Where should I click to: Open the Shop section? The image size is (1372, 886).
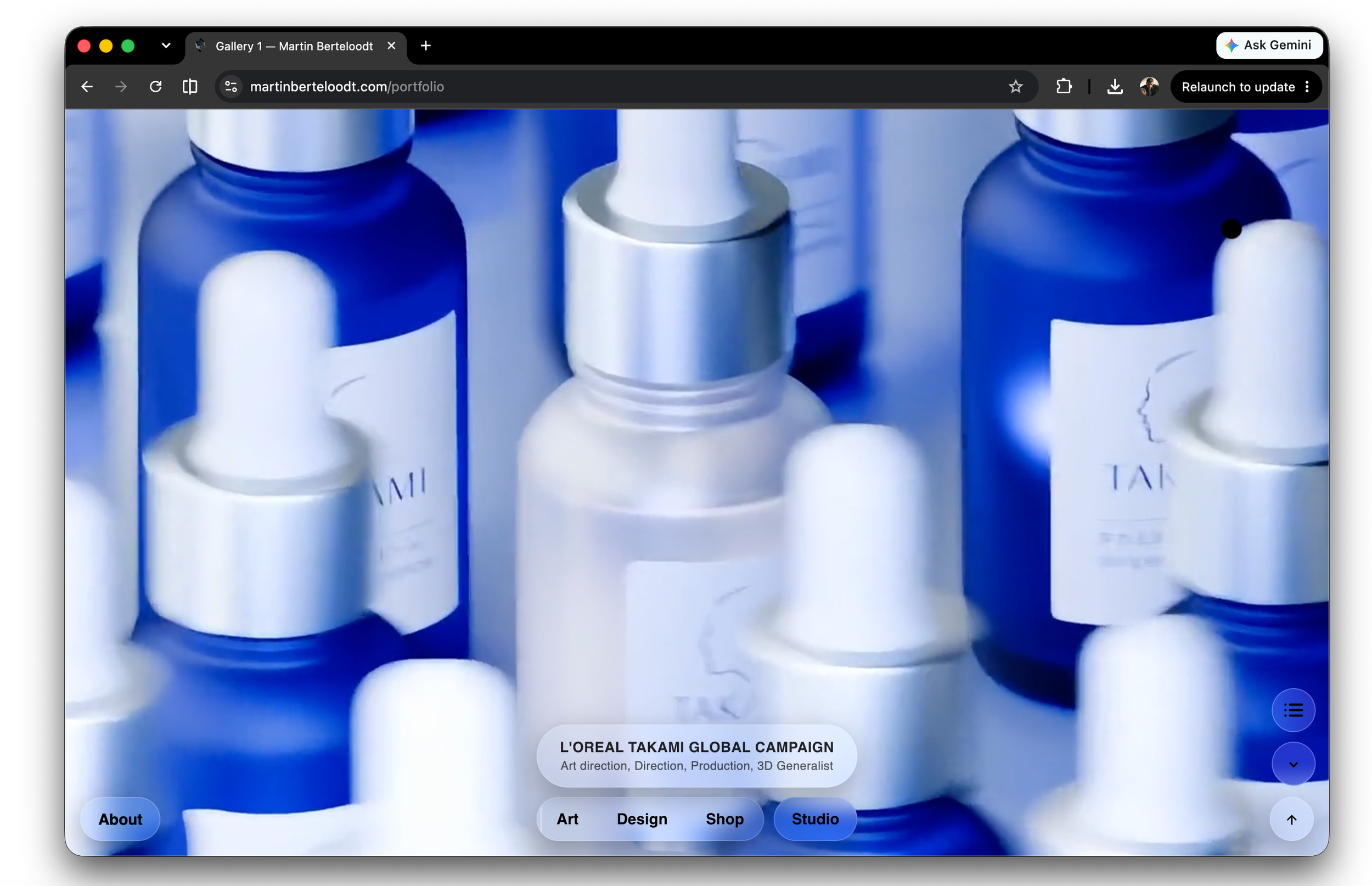724,818
